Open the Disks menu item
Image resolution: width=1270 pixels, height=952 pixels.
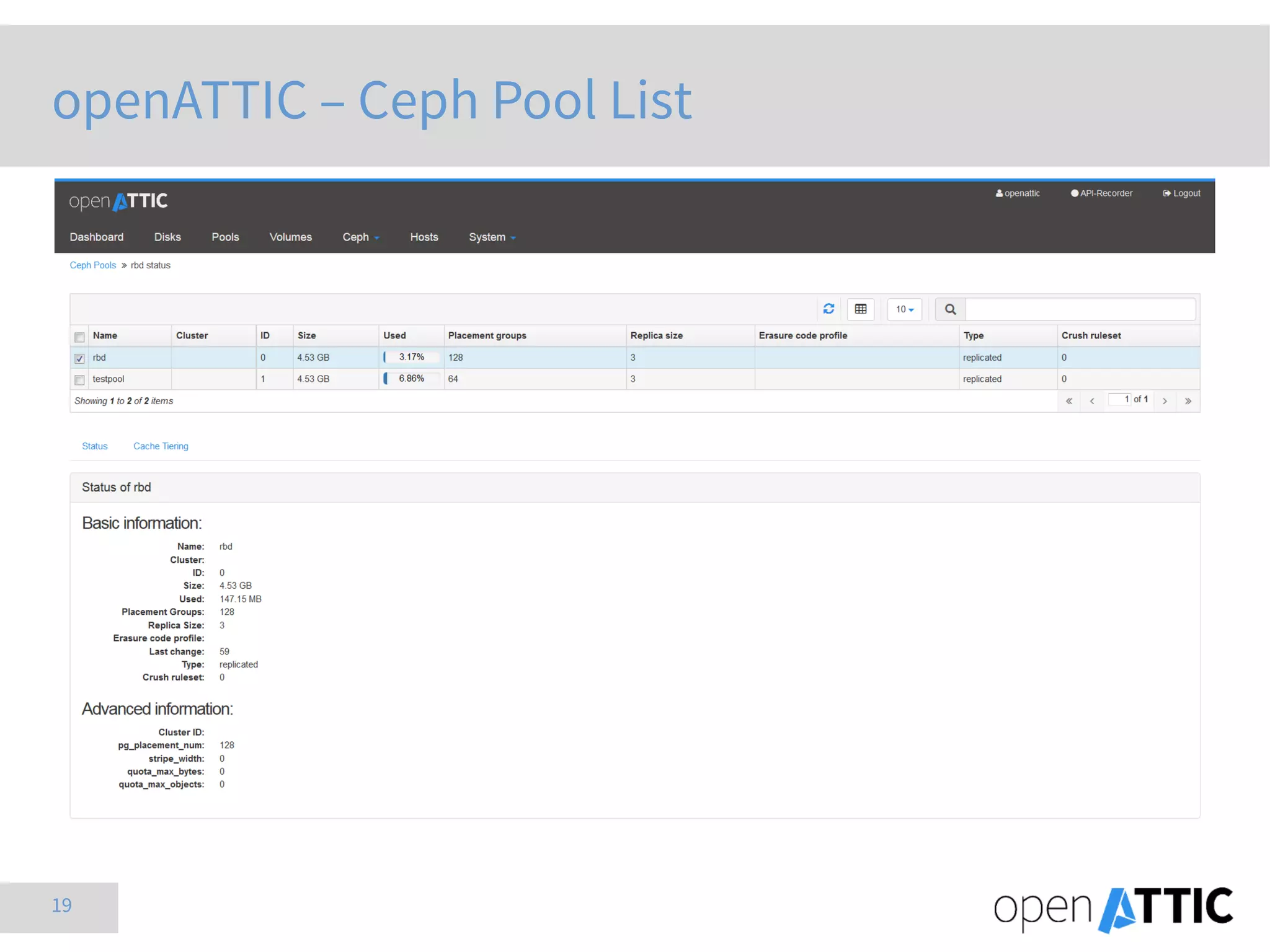[167, 237]
